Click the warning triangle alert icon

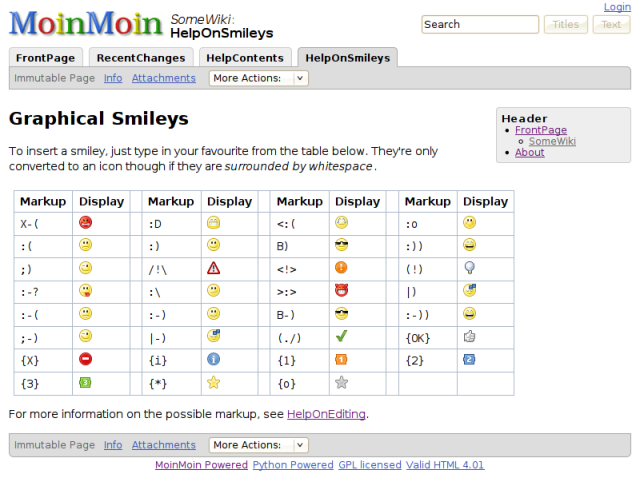tap(213, 268)
